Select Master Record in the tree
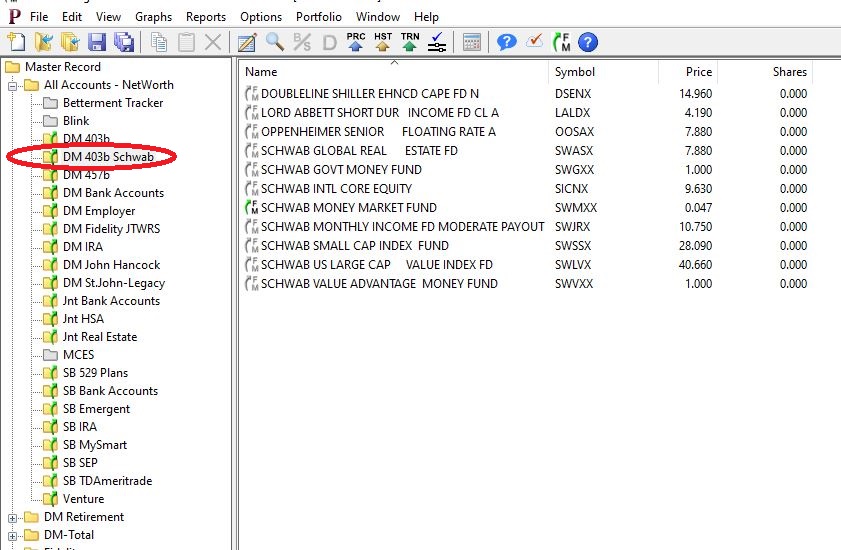Image resolution: width=841 pixels, height=550 pixels. 63,67
